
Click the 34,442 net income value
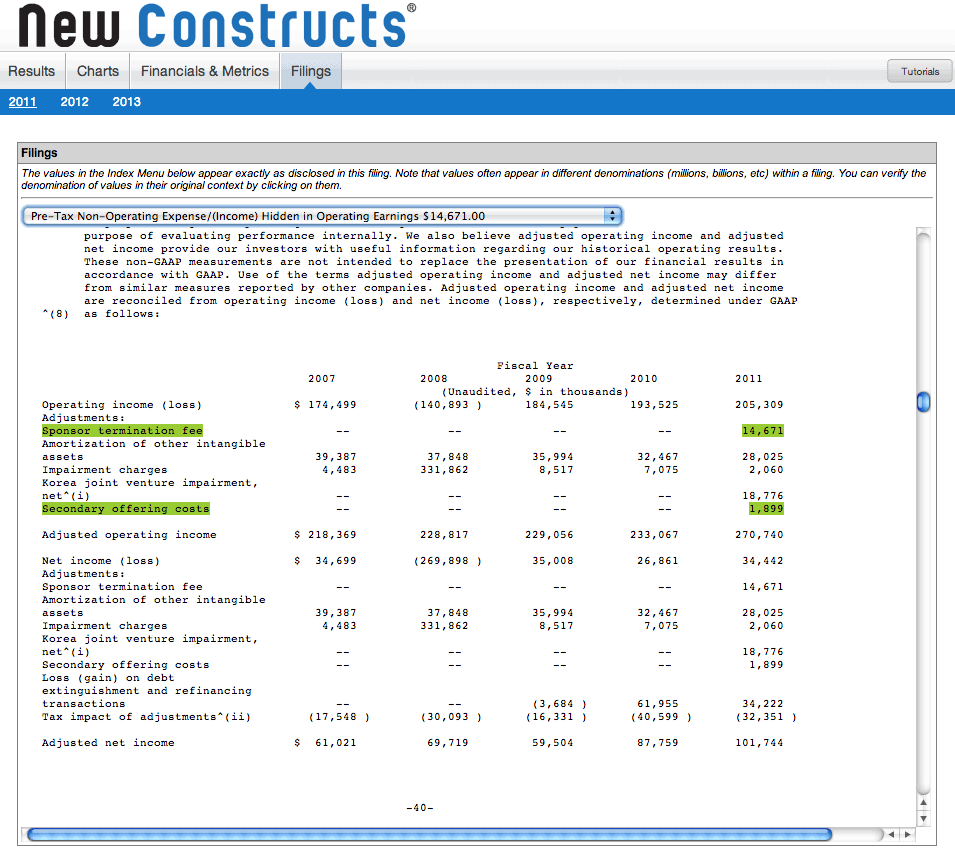pyautogui.click(x=763, y=561)
